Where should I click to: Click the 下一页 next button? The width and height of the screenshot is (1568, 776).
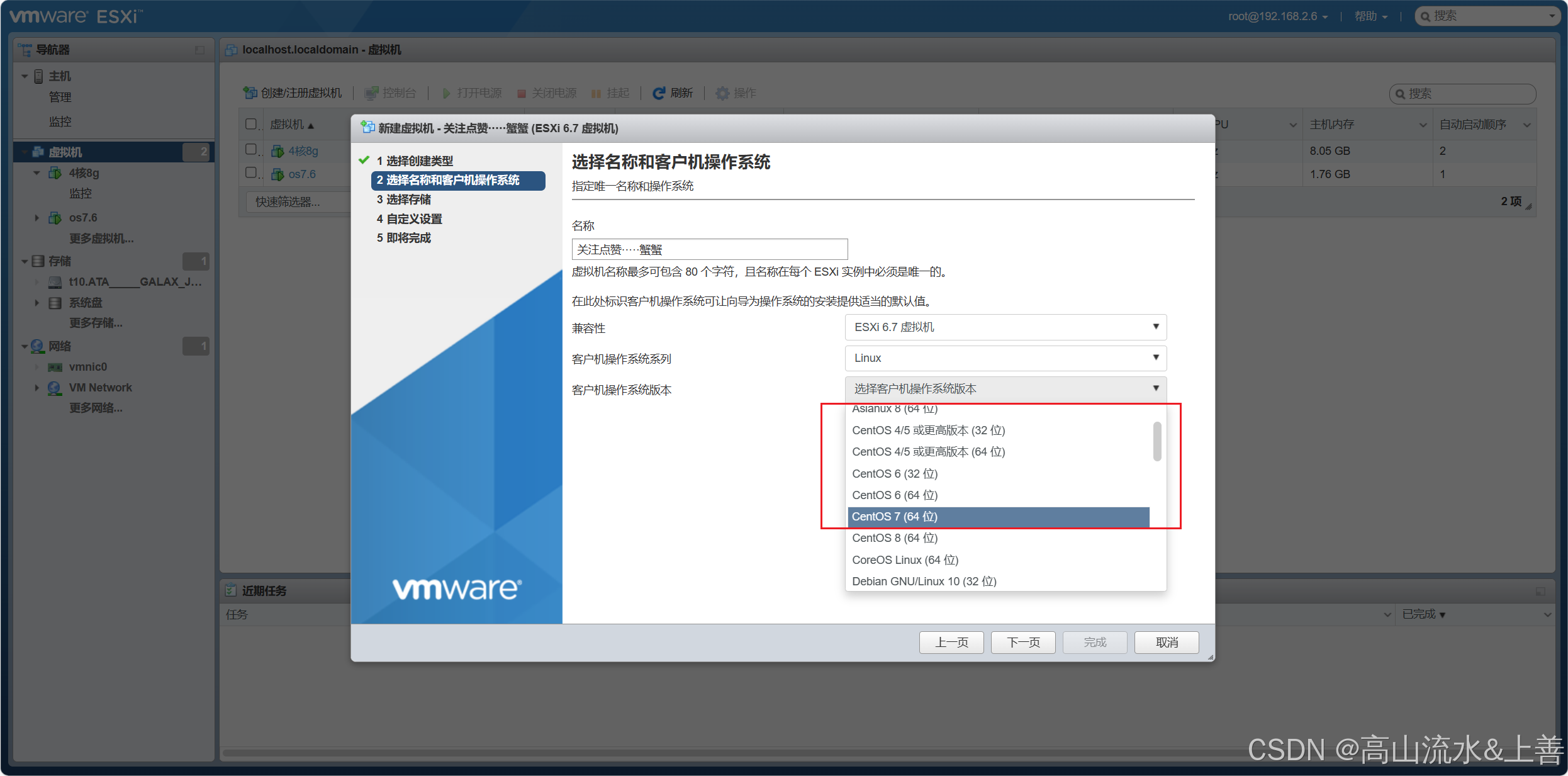click(1022, 643)
